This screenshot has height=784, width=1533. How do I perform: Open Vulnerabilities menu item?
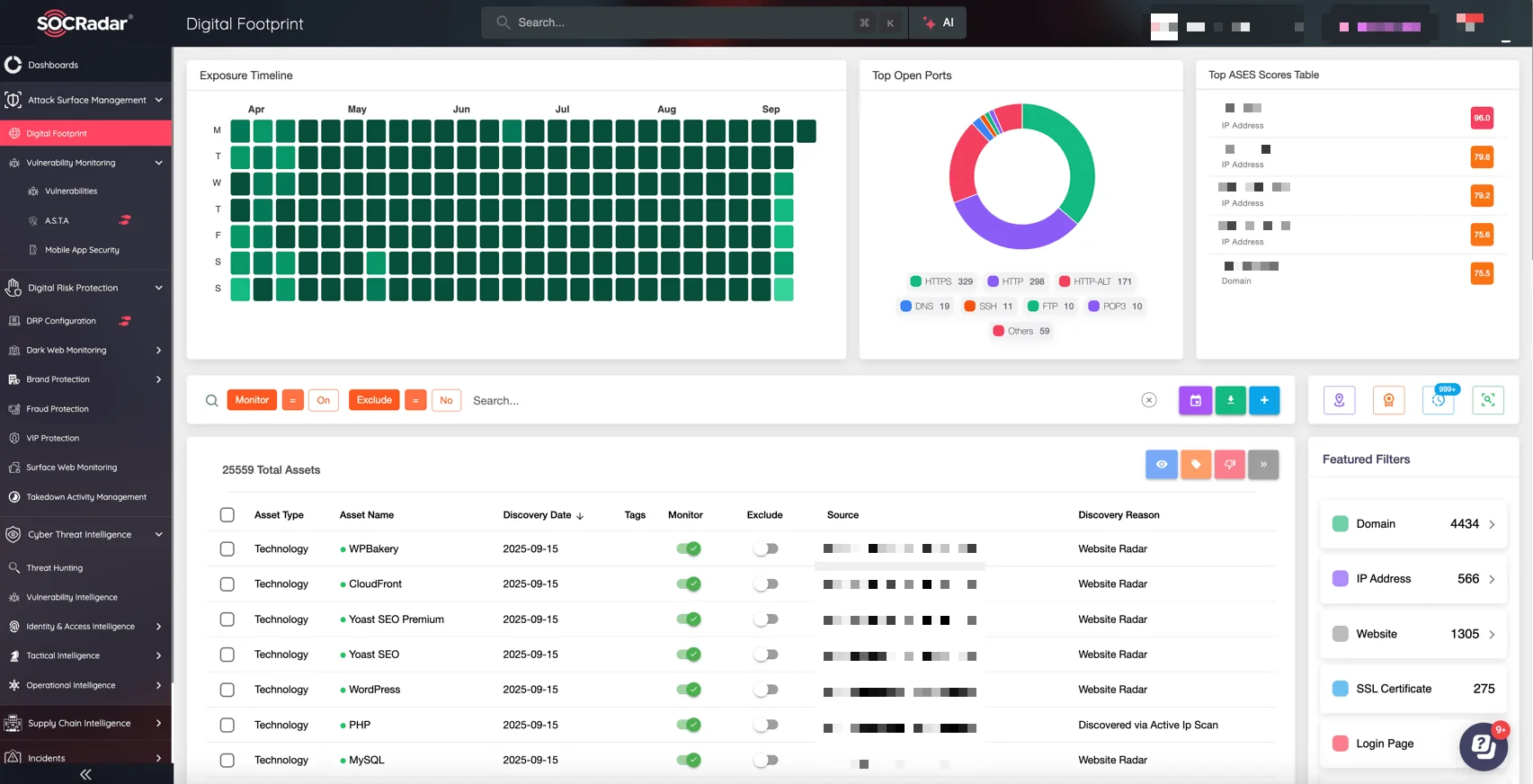pos(71,192)
